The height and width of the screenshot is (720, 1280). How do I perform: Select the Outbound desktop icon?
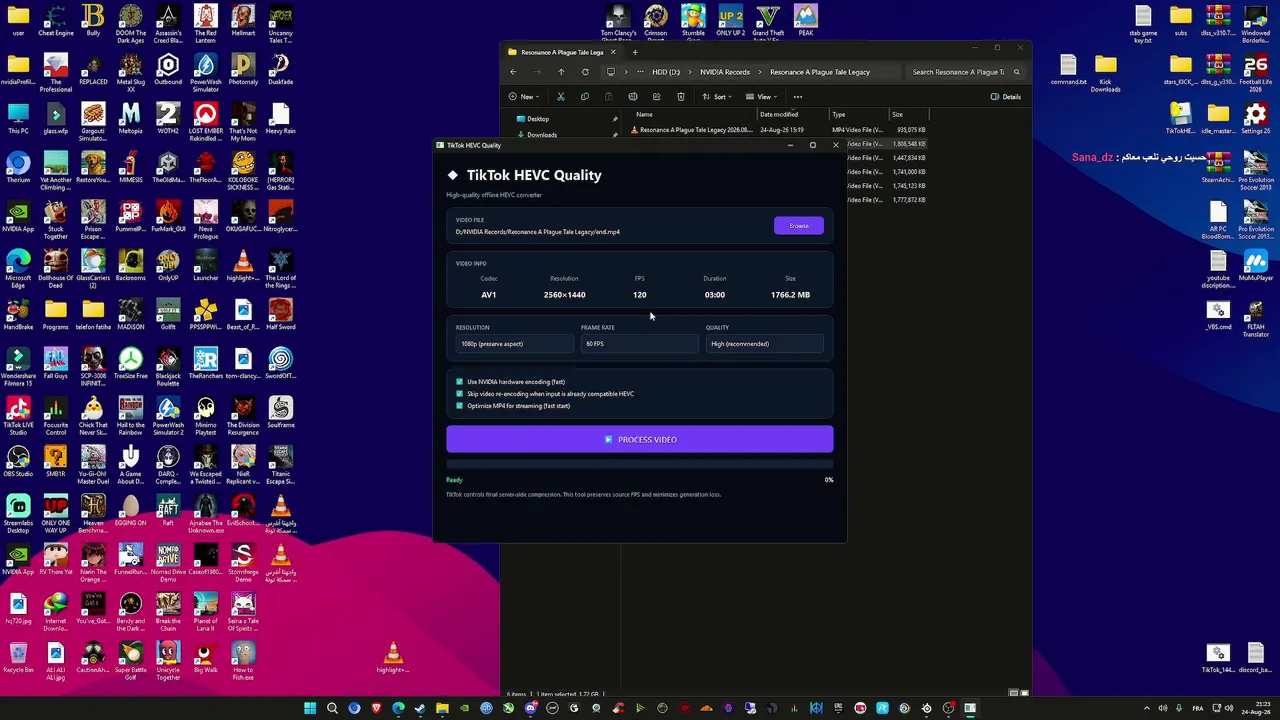tap(168, 70)
